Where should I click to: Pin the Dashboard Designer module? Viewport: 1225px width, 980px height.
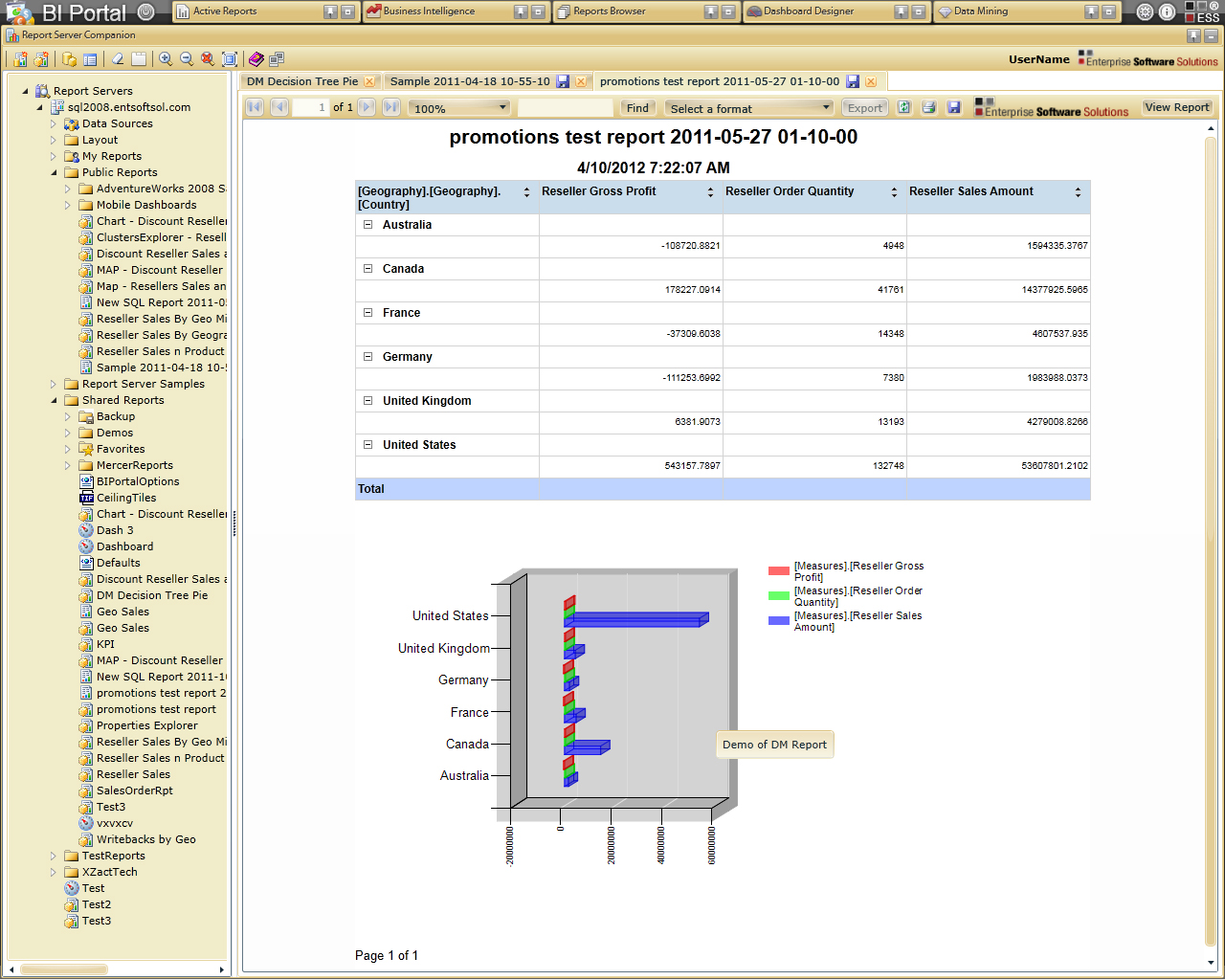pos(902,11)
